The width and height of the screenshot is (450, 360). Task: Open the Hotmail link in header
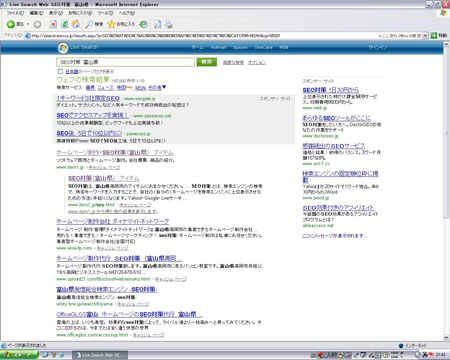point(218,47)
